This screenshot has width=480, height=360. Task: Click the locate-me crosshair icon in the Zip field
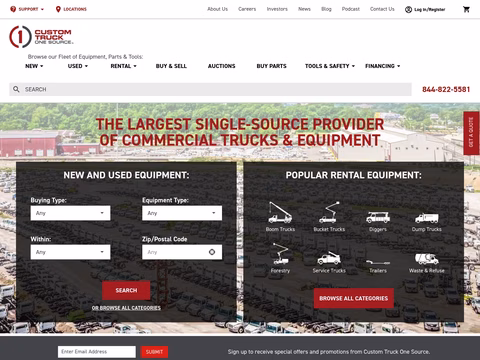[x=212, y=252]
